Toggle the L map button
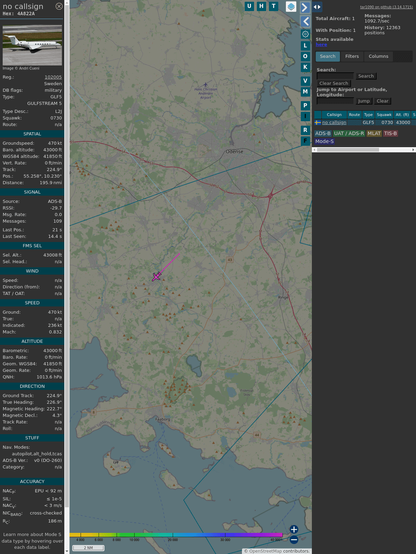This screenshot has width=416, height=554. [305, 45]
